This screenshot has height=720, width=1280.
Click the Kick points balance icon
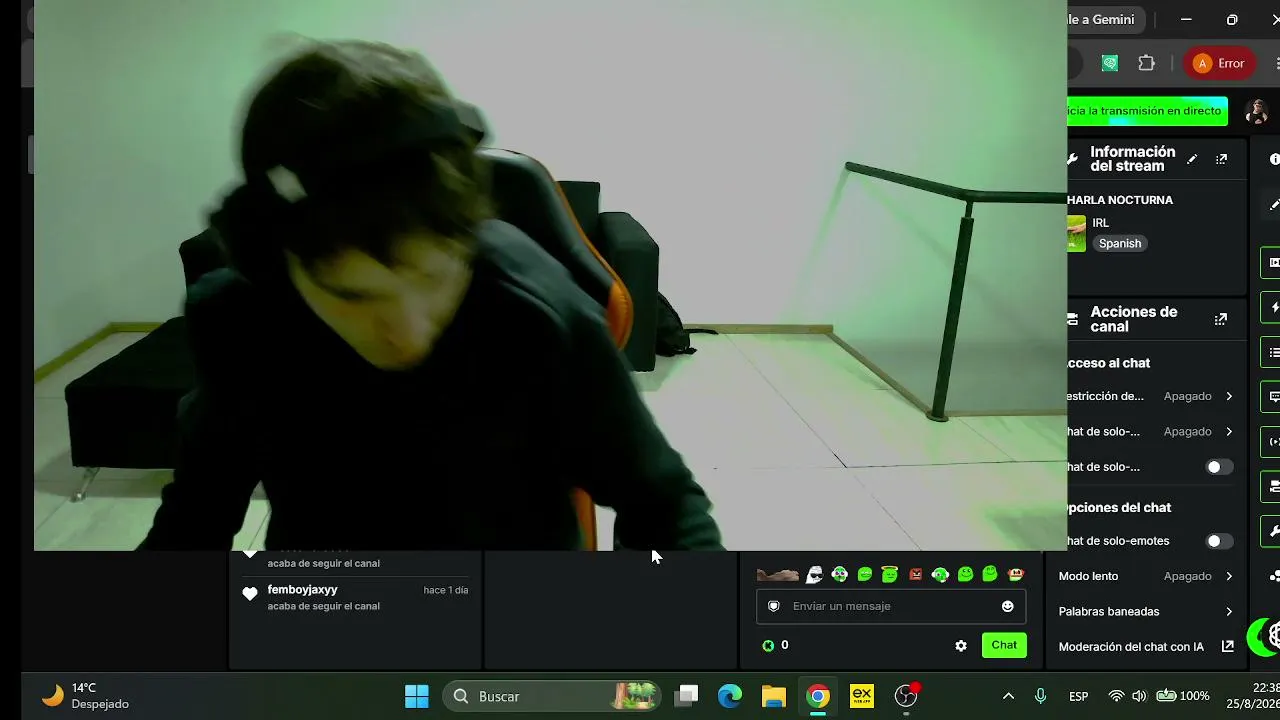[x=768, y=646]
